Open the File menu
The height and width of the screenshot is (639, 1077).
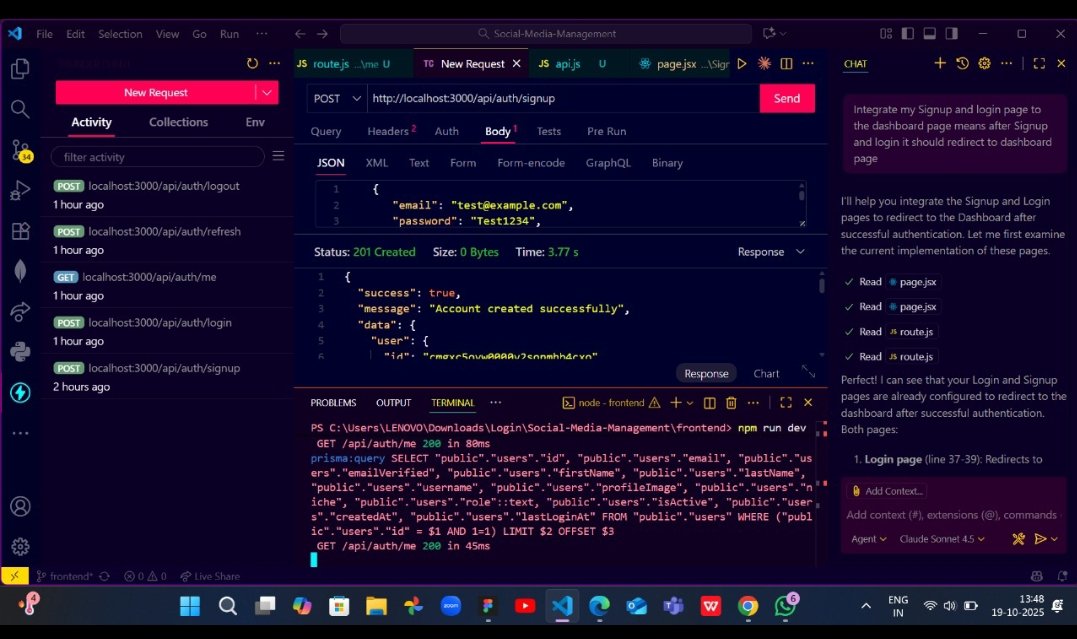click(45, 34)
